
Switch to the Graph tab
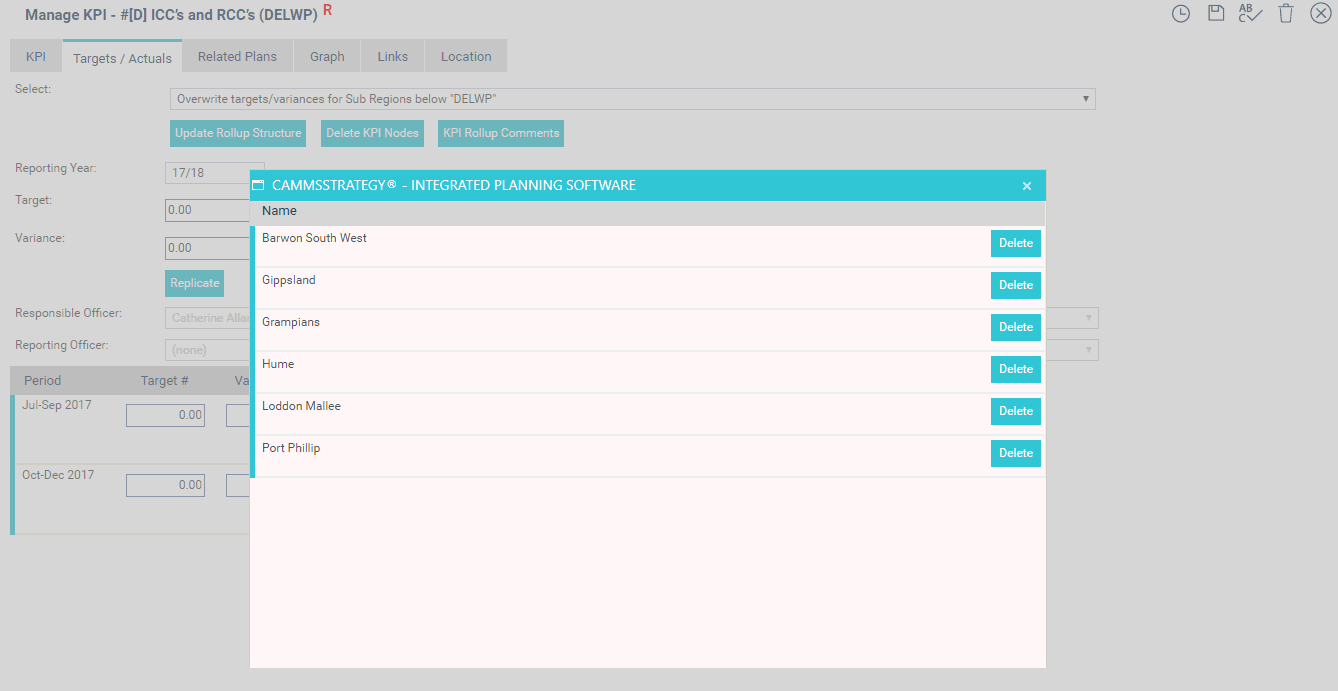327,57
